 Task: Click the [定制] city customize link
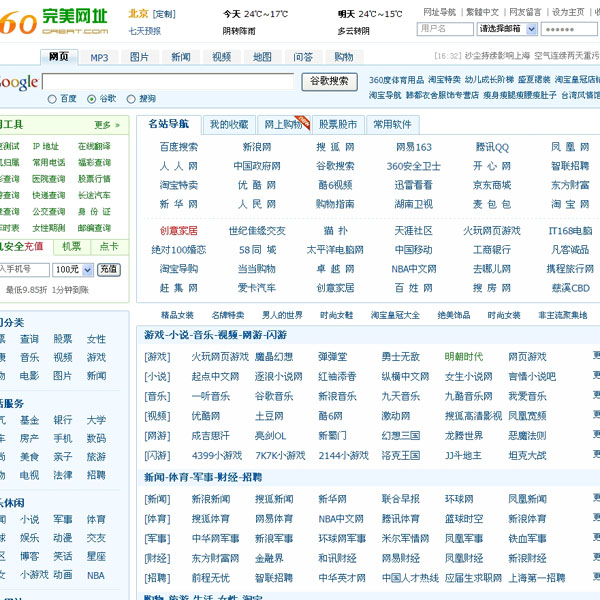pos(164,14)
